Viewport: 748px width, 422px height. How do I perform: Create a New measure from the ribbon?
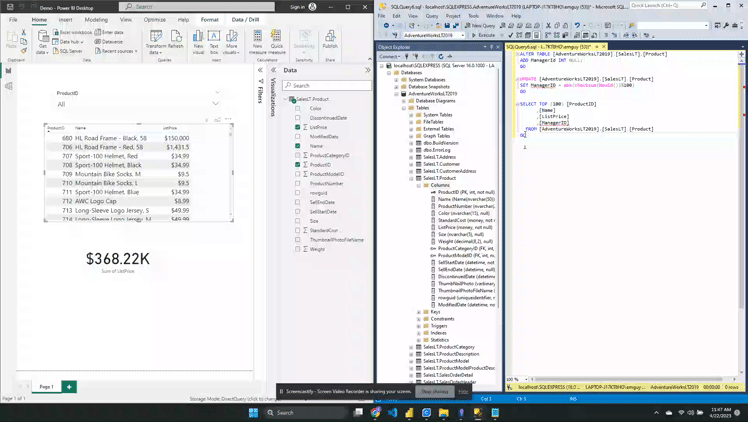(x=257, y=39)
